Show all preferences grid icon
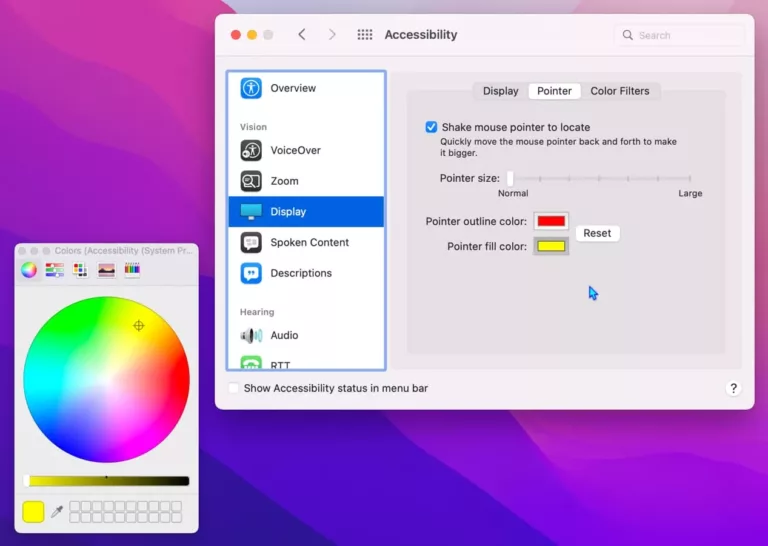This screenshot has width=768, height=546. click(365, 35)
